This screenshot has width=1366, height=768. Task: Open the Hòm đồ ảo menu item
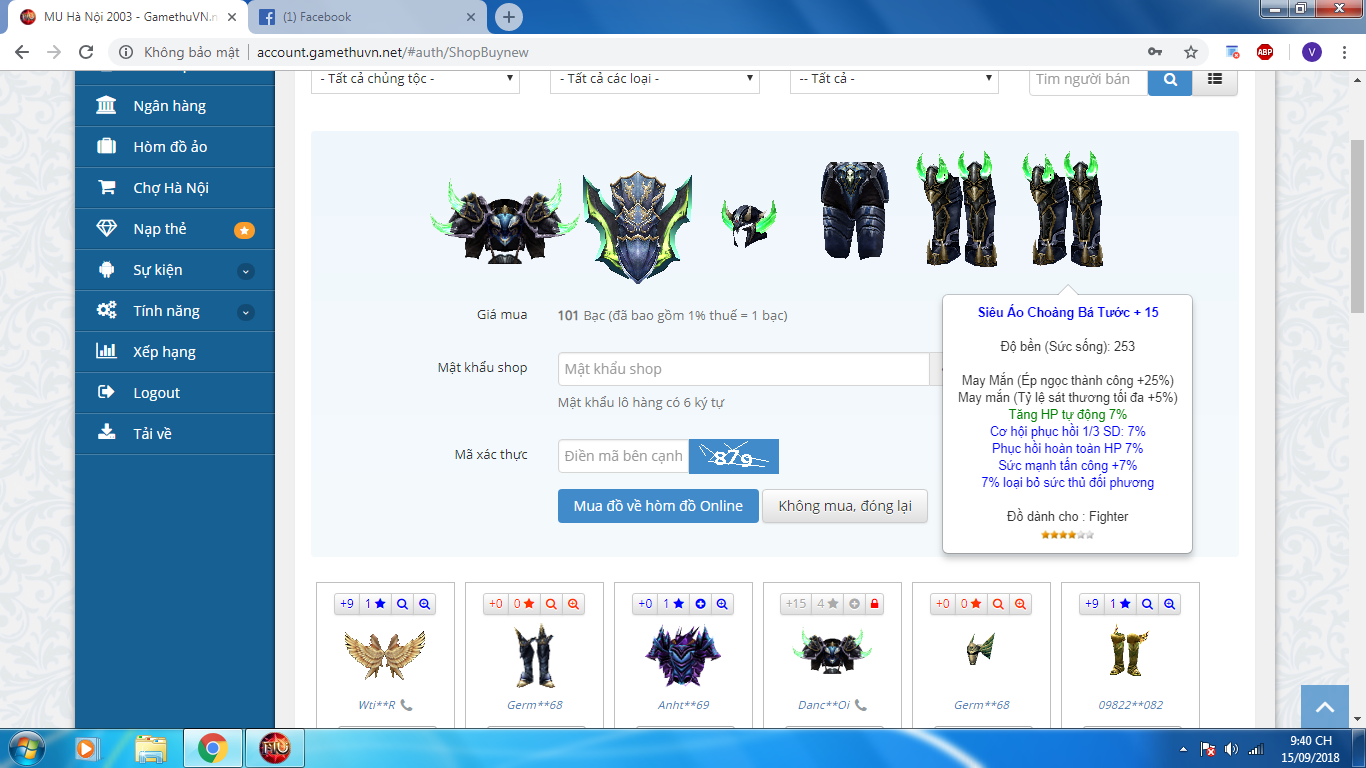coord(174,147)
